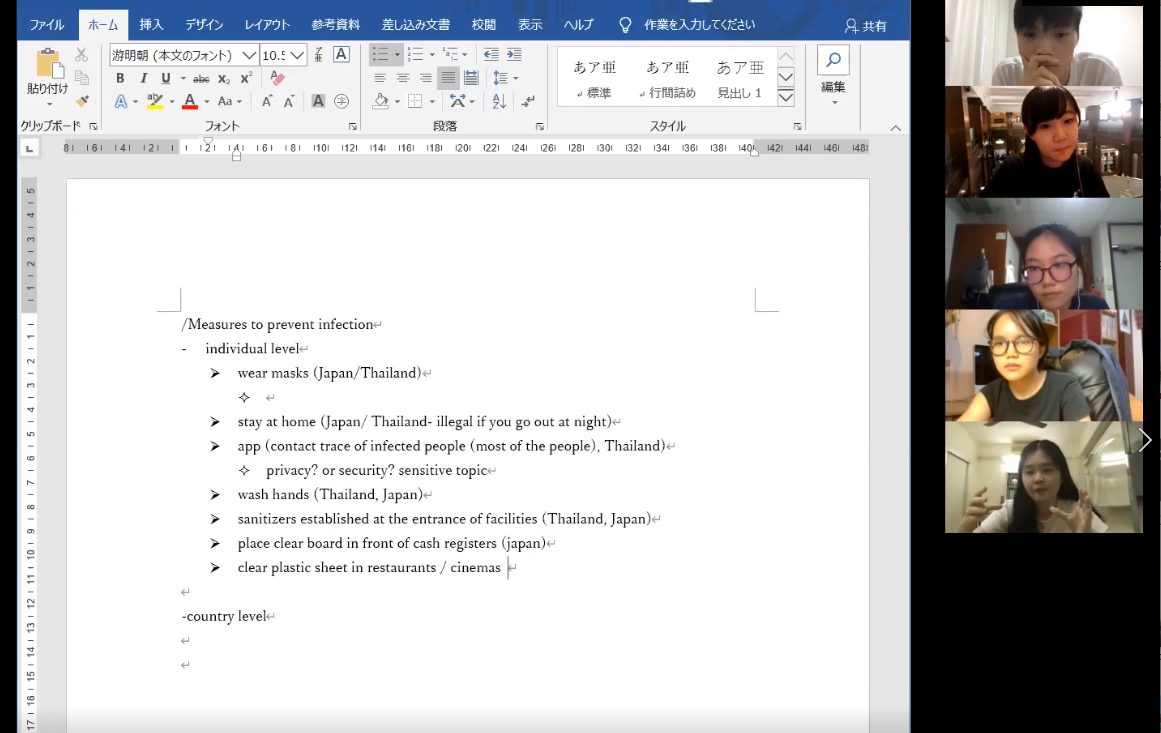Click the ruler tab selector icon

[x=29, y=149]
